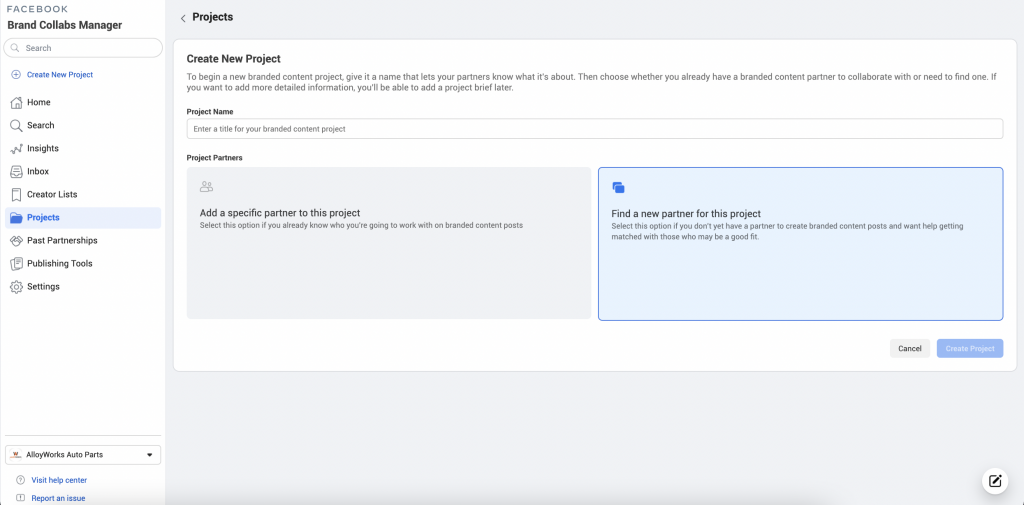The height and width of the screenshot is (505, 1024).
Task: Click the Report an issue link
Action: (x=58, y=497)
